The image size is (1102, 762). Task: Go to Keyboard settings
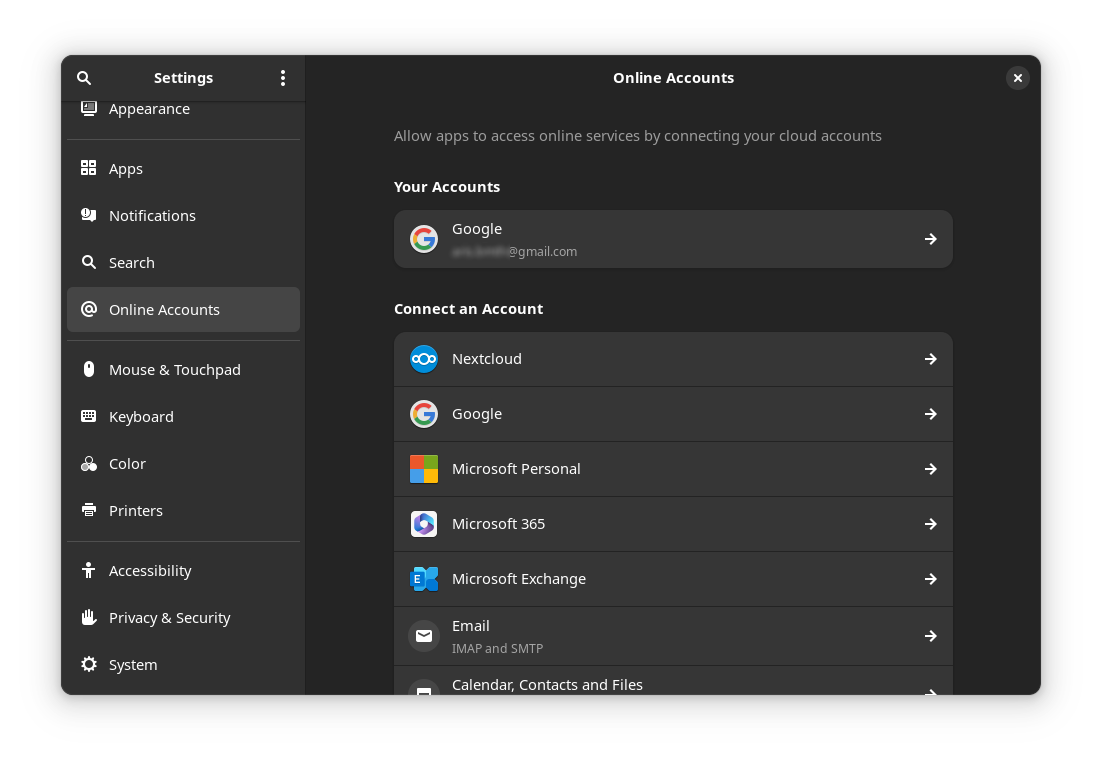(x=183, y=417)
